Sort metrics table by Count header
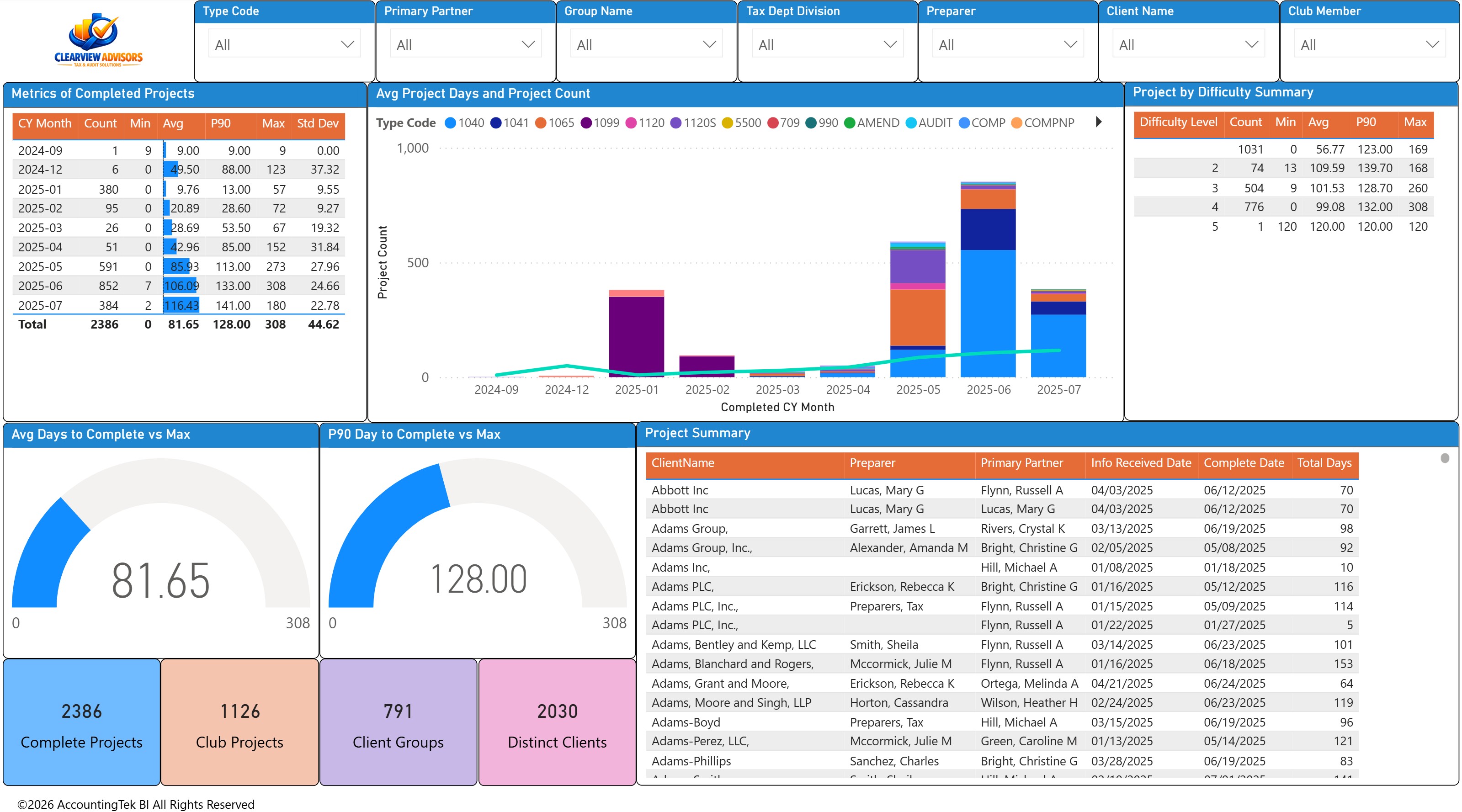This screenshot has height=812, width=1462. (101, 124)
